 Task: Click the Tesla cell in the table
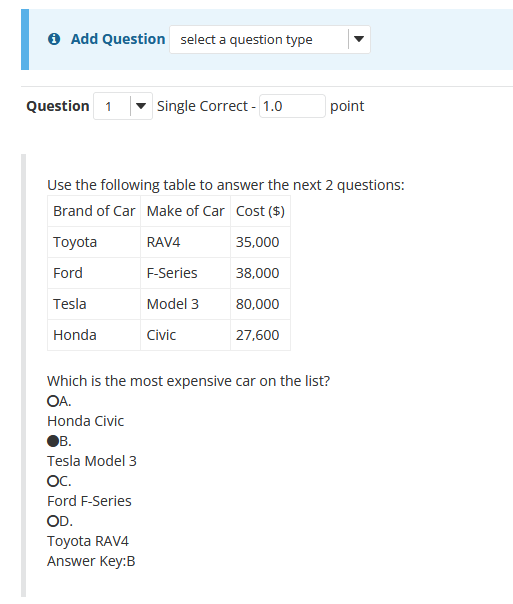[x=94, y=304]
